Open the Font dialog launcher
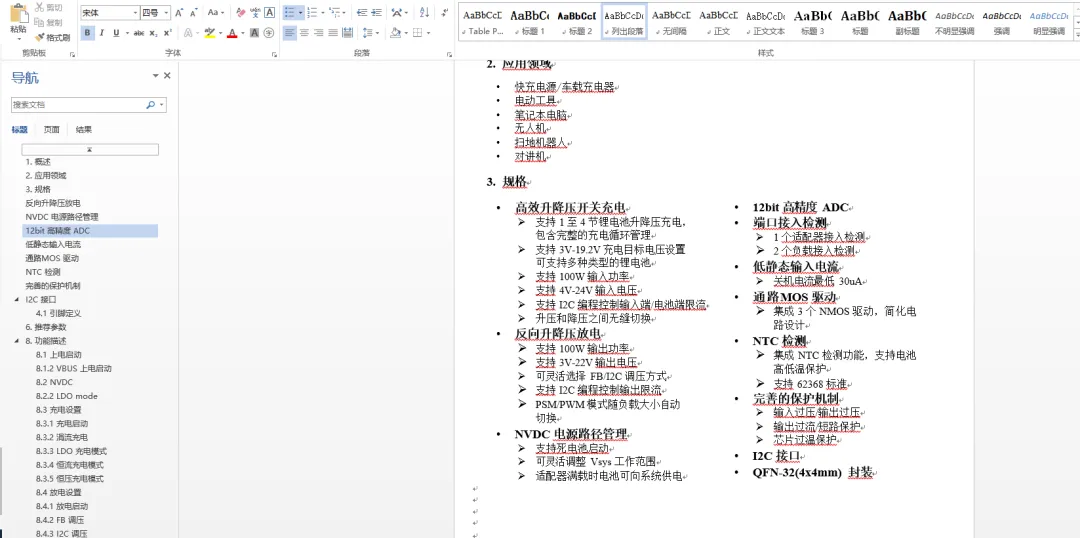Viewport: 1080px width, 538px height. tap(274, 54)
